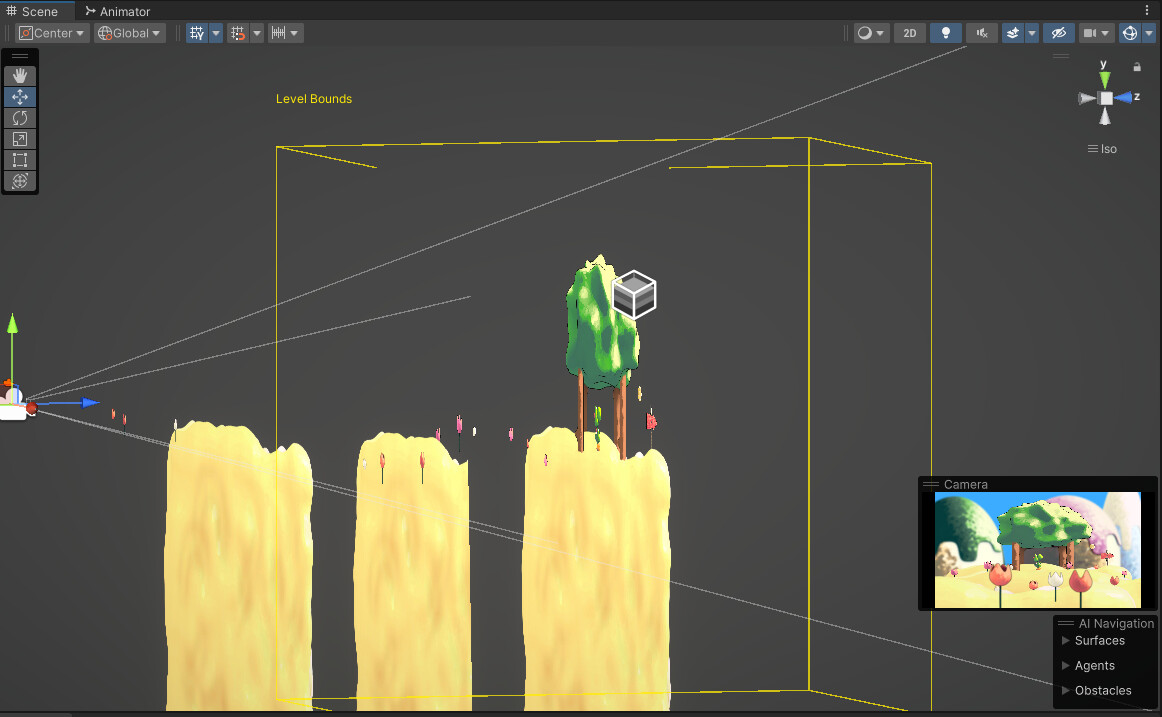Image resolution: width=1162 pixels, height=717 pixels.
Task: Toggle scene visibility (crossed eye icon)
Action: pyautogui.click(x=1058, y=32)
